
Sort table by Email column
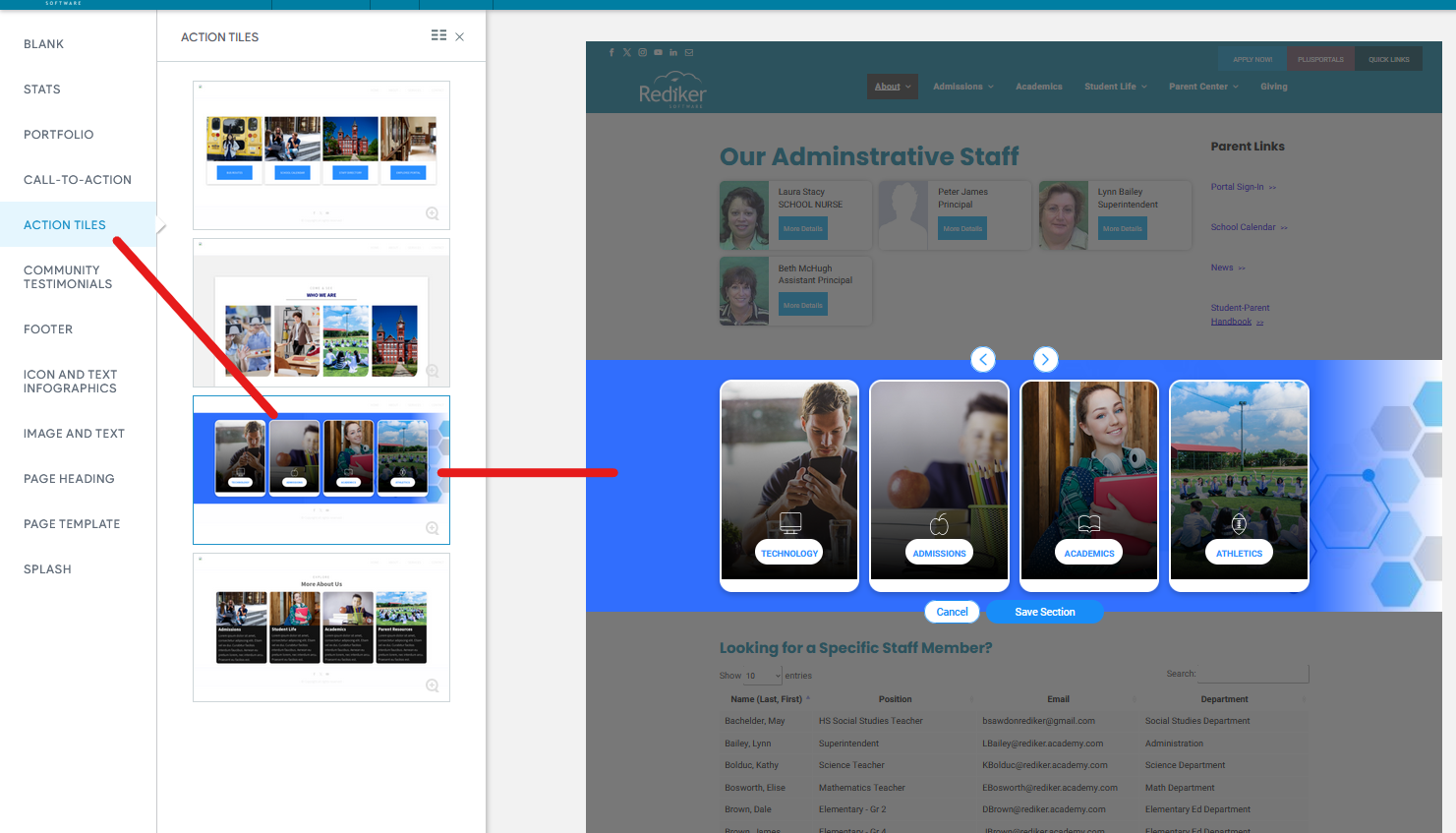coord(1059,699)
